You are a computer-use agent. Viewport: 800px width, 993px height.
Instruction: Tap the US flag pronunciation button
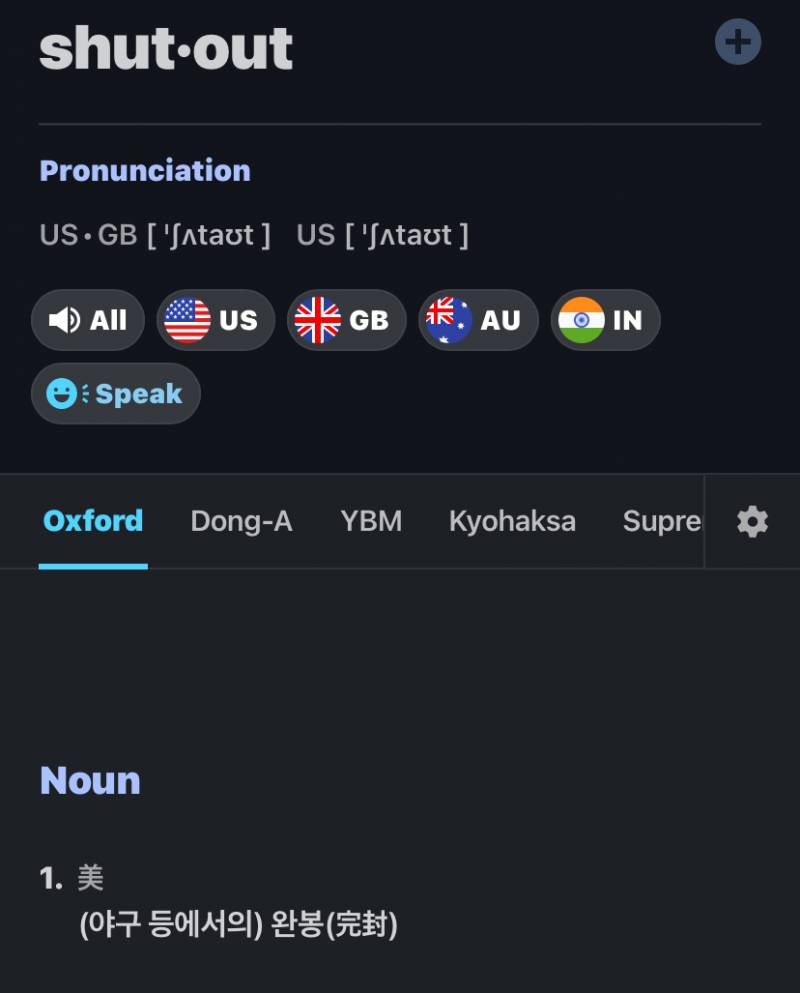[x=215, y=320]
